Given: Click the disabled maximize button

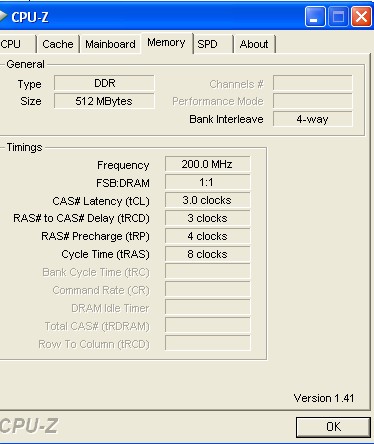Looking at the screenshot, I should point(338,17).
